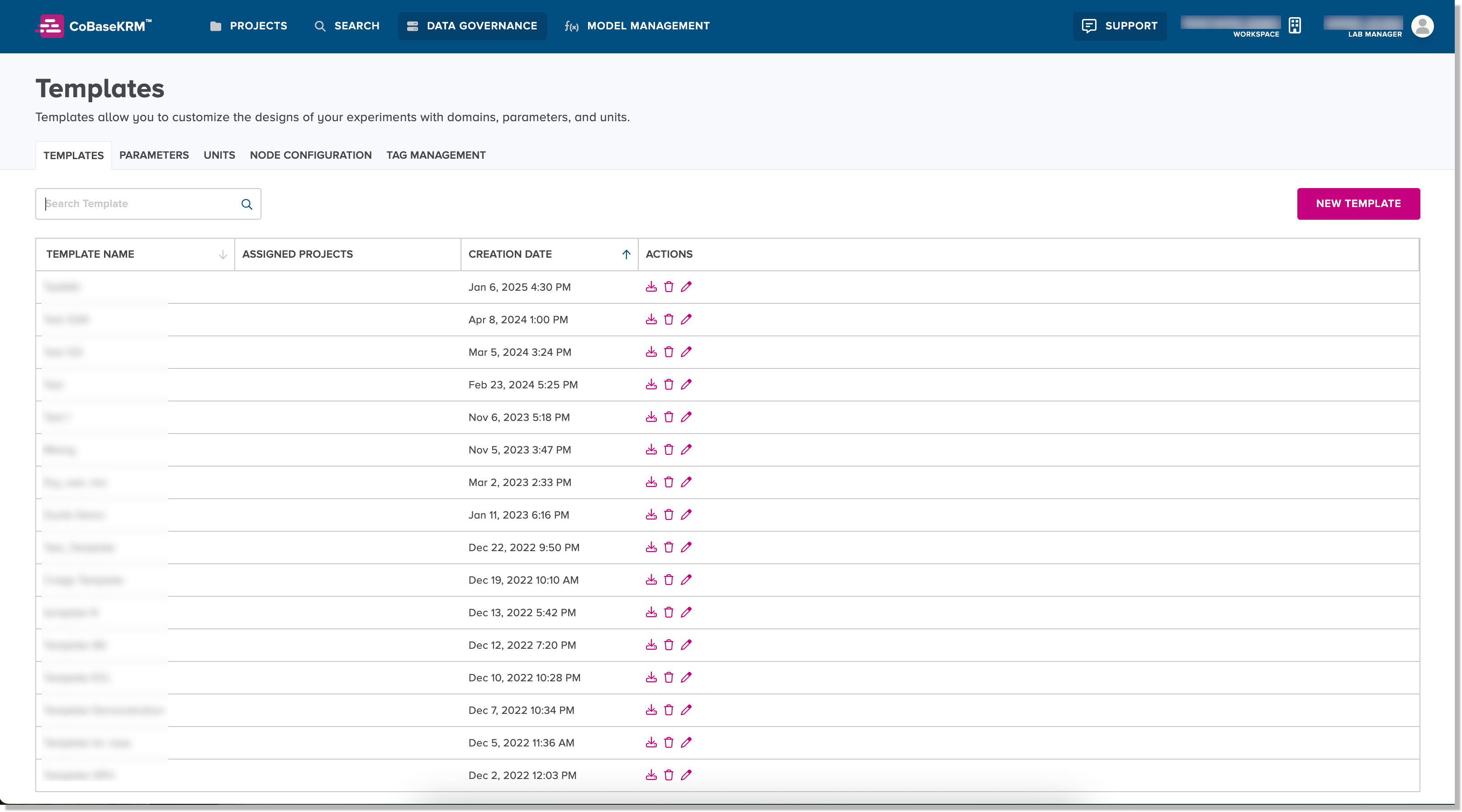
Task: Edit the template created Nov 6, 2023
Action: coord(686,416)
